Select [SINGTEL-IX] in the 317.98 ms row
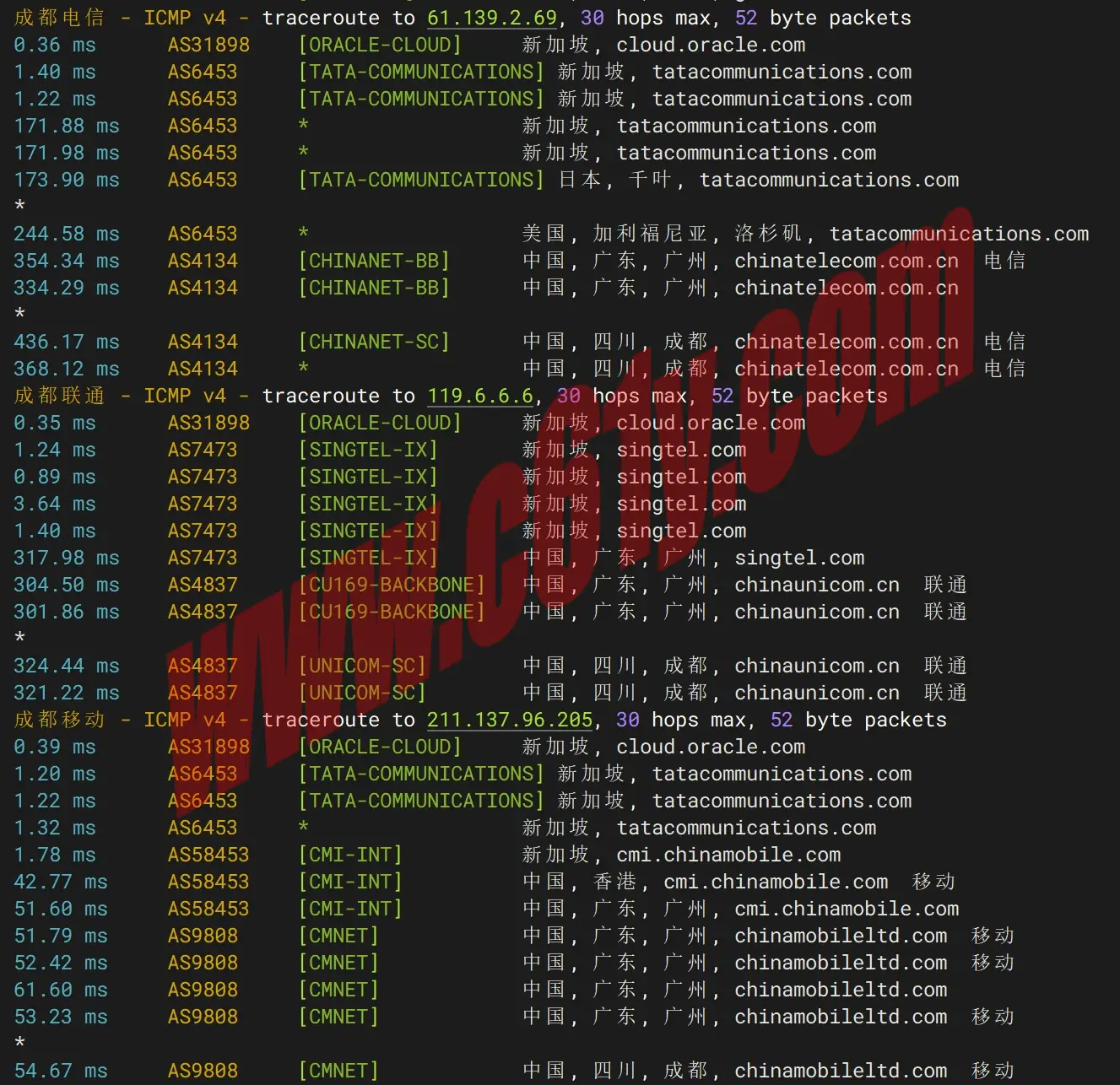 point(368,558)
